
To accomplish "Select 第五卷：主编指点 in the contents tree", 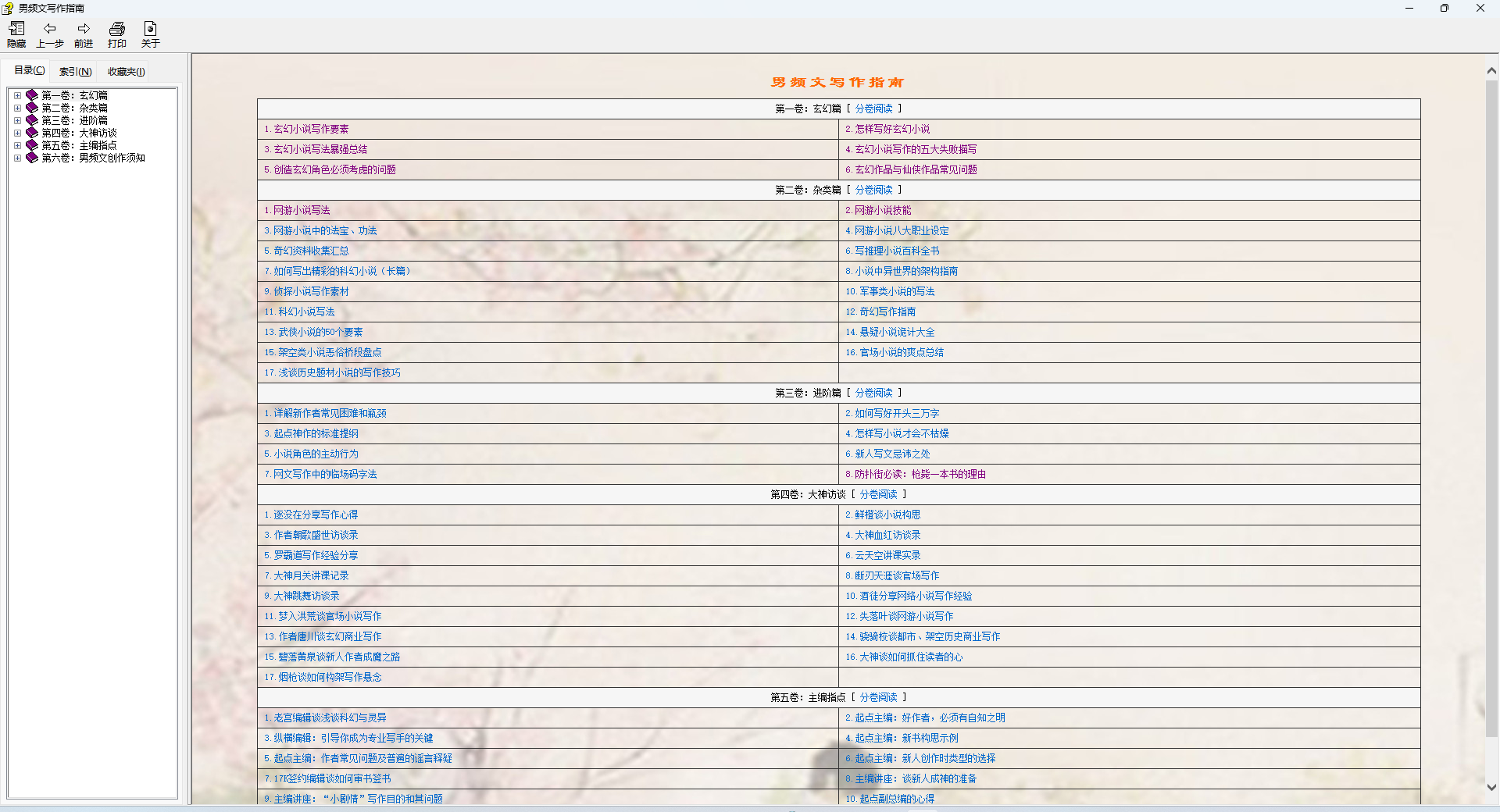I will 79,145.
